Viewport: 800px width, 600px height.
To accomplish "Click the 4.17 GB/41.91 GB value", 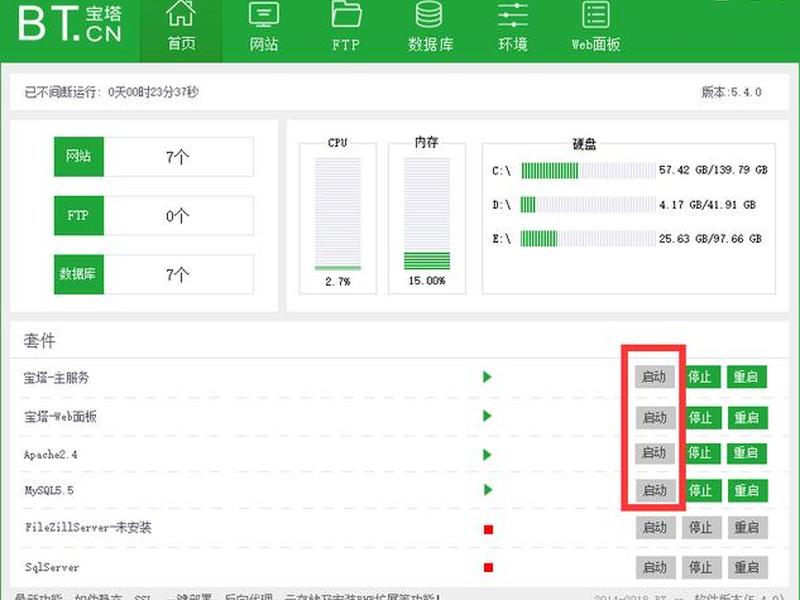I will tap(707, 205).
